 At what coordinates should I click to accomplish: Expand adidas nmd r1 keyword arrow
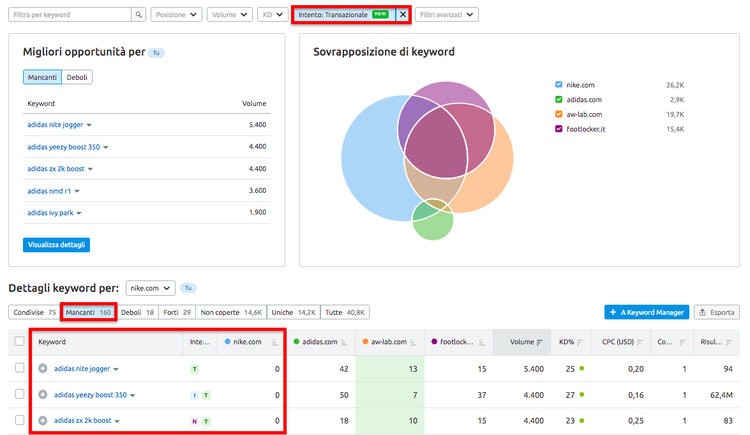click(x=77, y=191)
